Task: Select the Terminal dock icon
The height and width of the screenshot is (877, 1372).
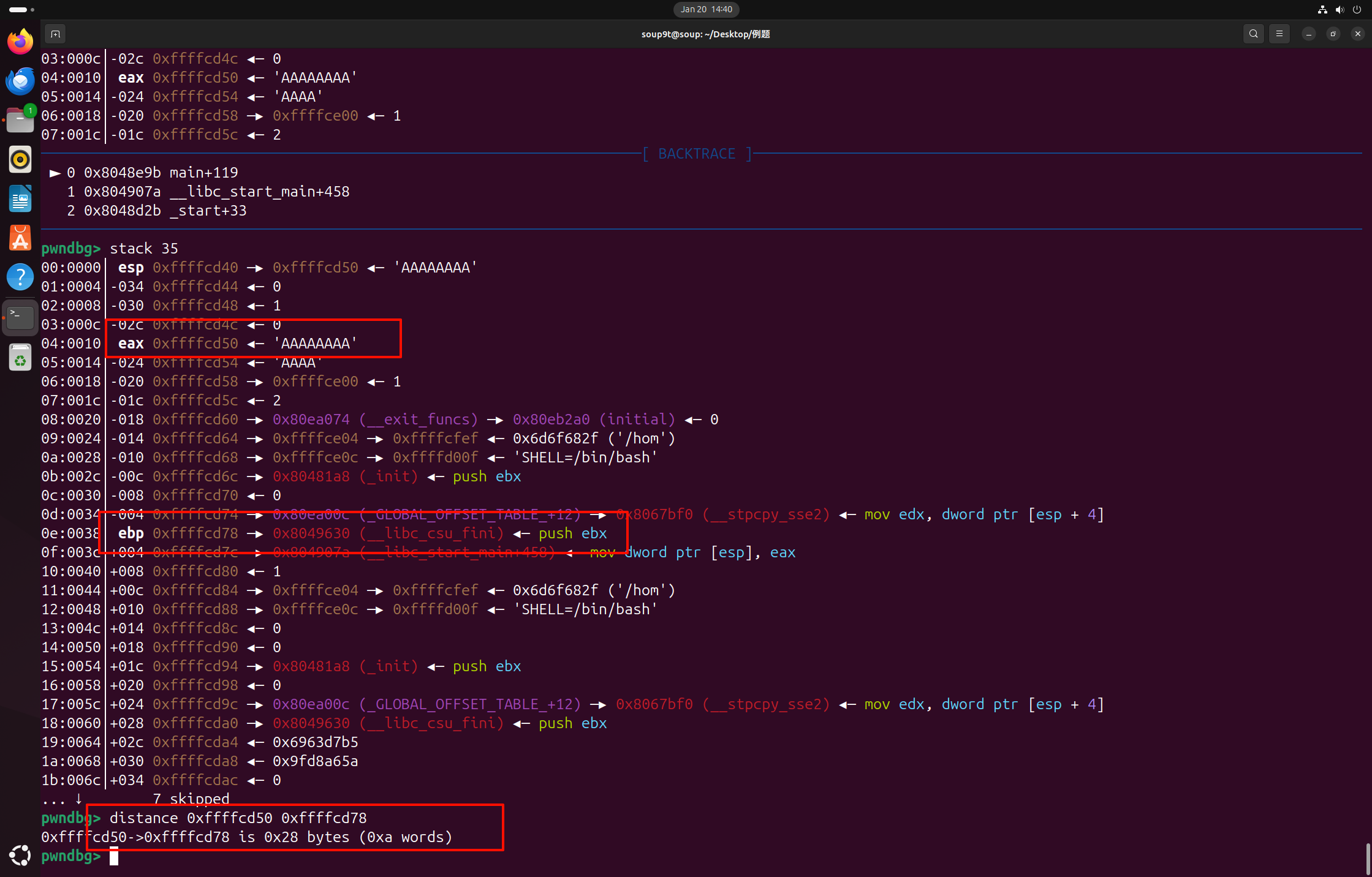Action: 20,317
